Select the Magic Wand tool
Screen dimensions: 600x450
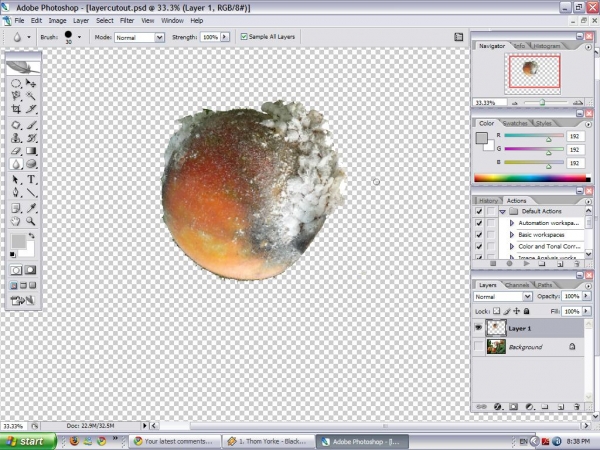coord(31,96)
